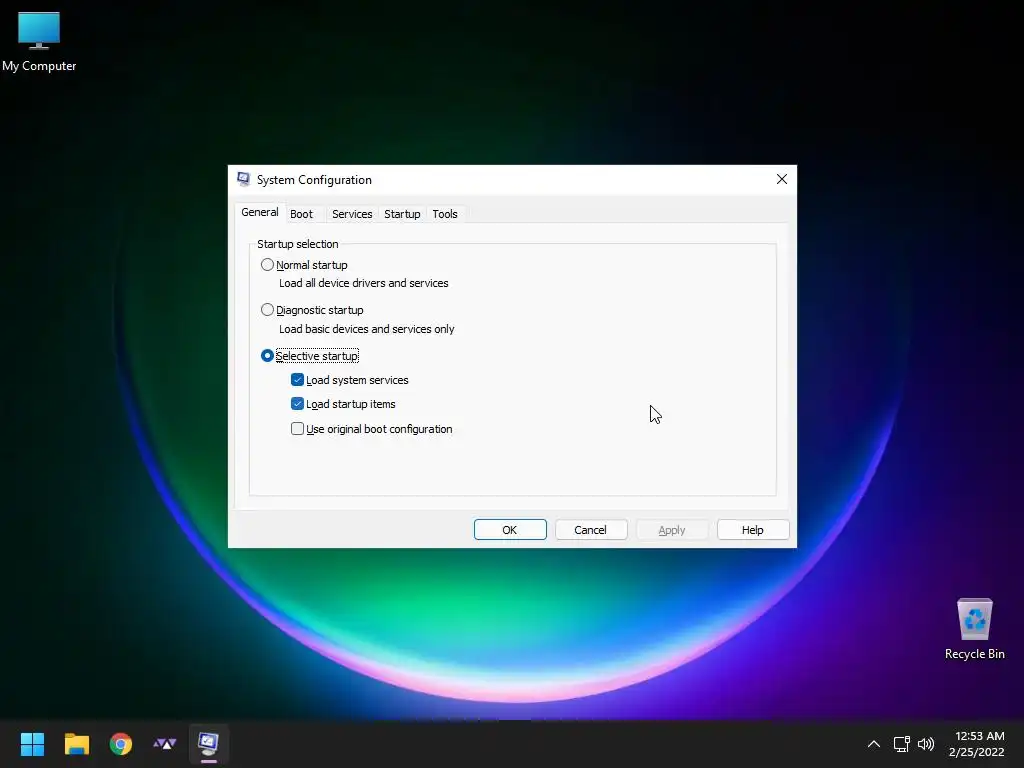Screen dimensions: 1024x768
Task: Open network status tray icon
Action: point(901,744)
